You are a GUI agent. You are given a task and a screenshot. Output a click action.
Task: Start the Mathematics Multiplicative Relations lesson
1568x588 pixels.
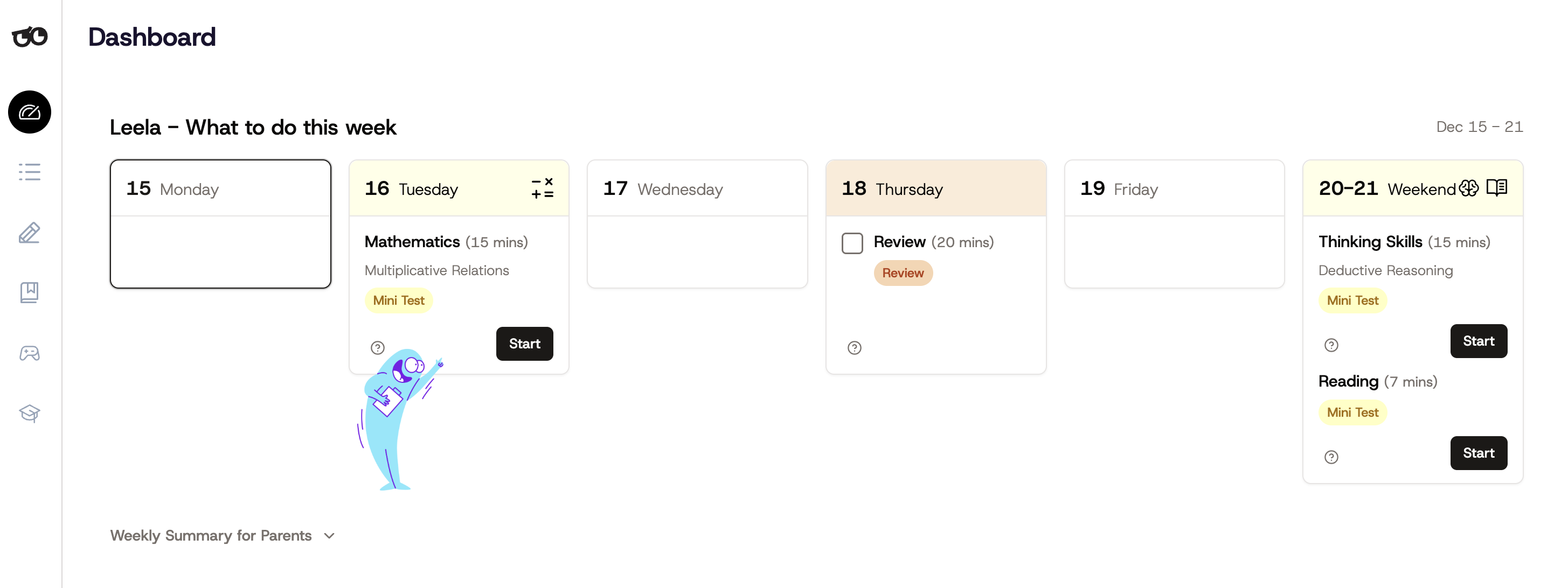(x=524, y=344)
